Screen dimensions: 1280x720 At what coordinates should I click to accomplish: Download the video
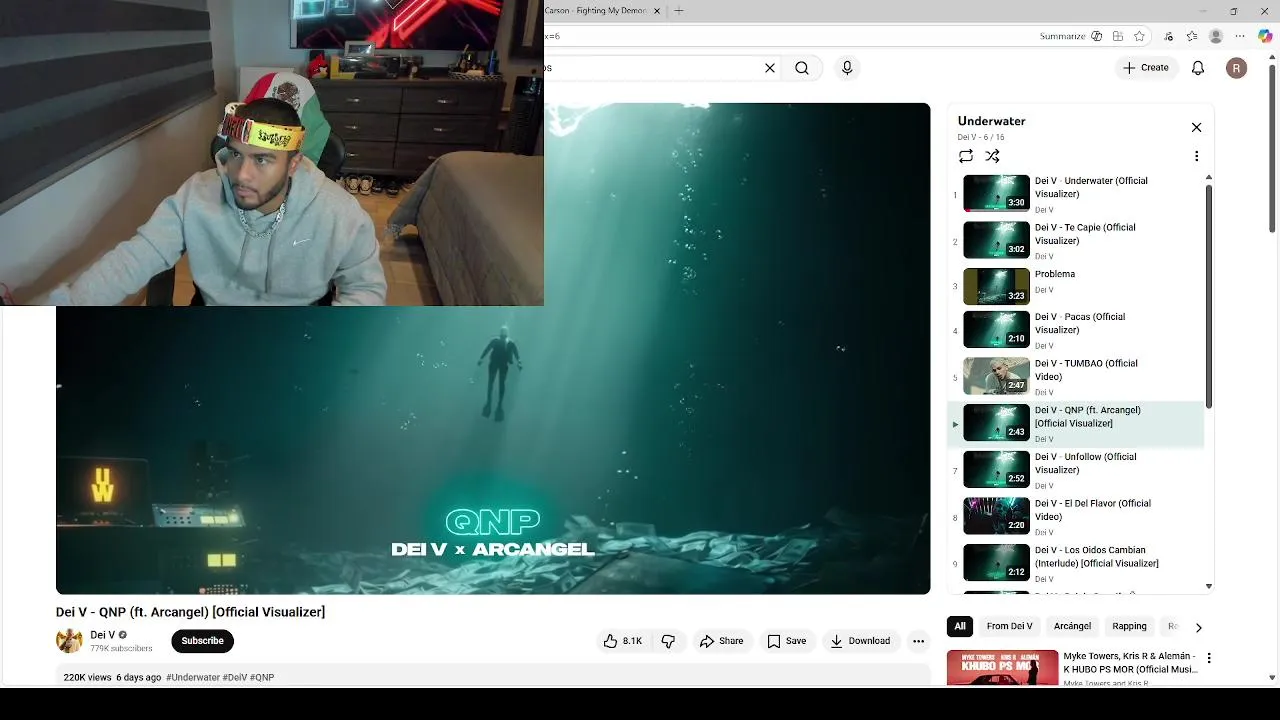[860, 641]
